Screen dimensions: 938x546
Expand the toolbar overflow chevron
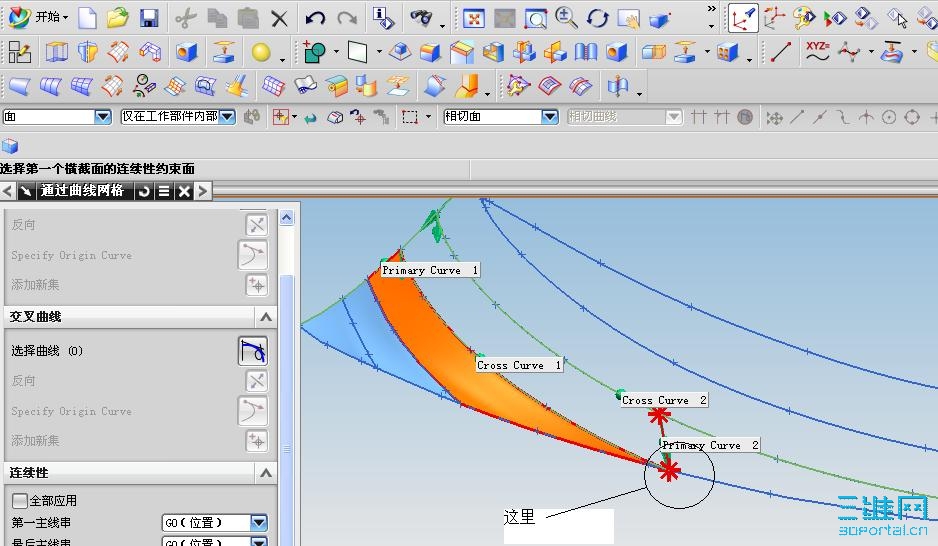[711, 9]
